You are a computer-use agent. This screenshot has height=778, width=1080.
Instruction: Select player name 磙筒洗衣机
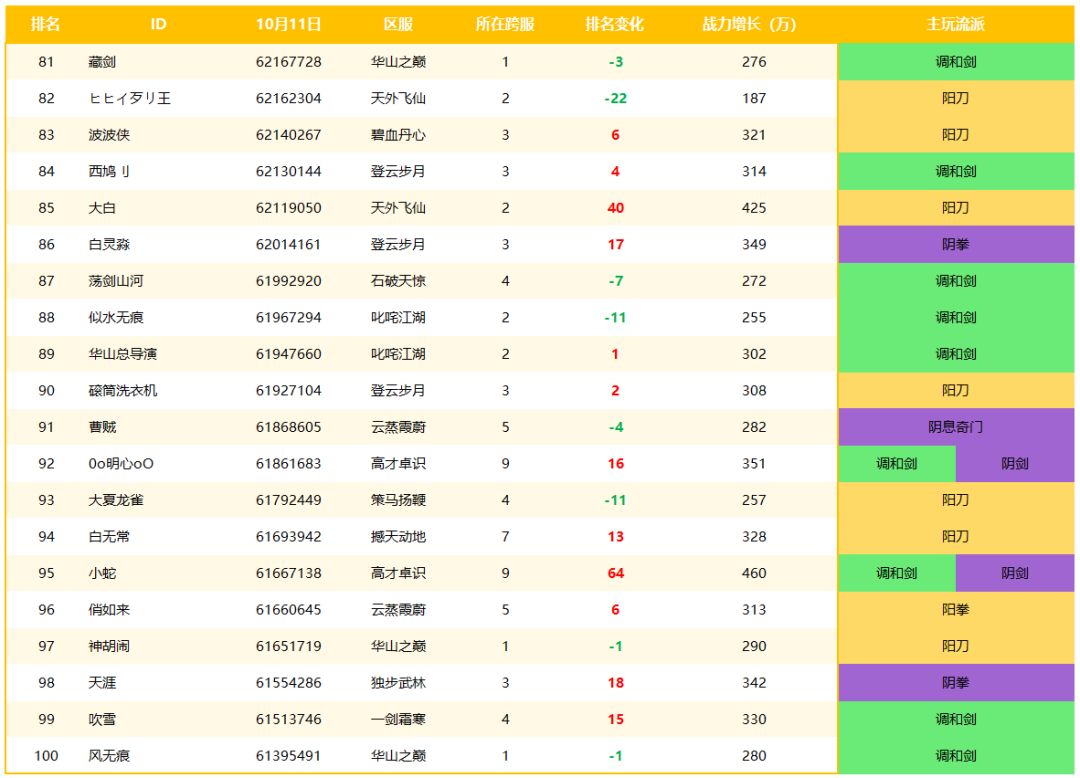(x=123, y=390)
